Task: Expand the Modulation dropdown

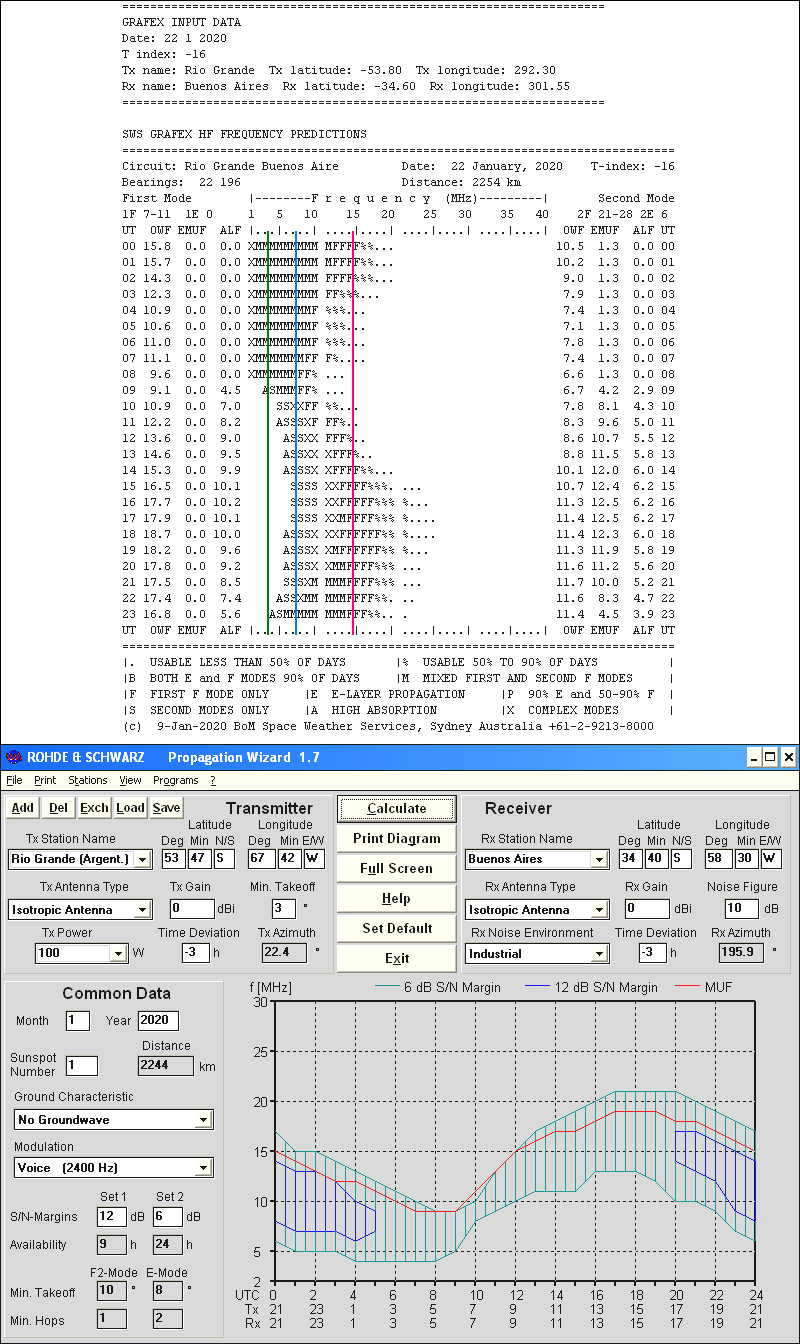Action: coord(204,1168)
